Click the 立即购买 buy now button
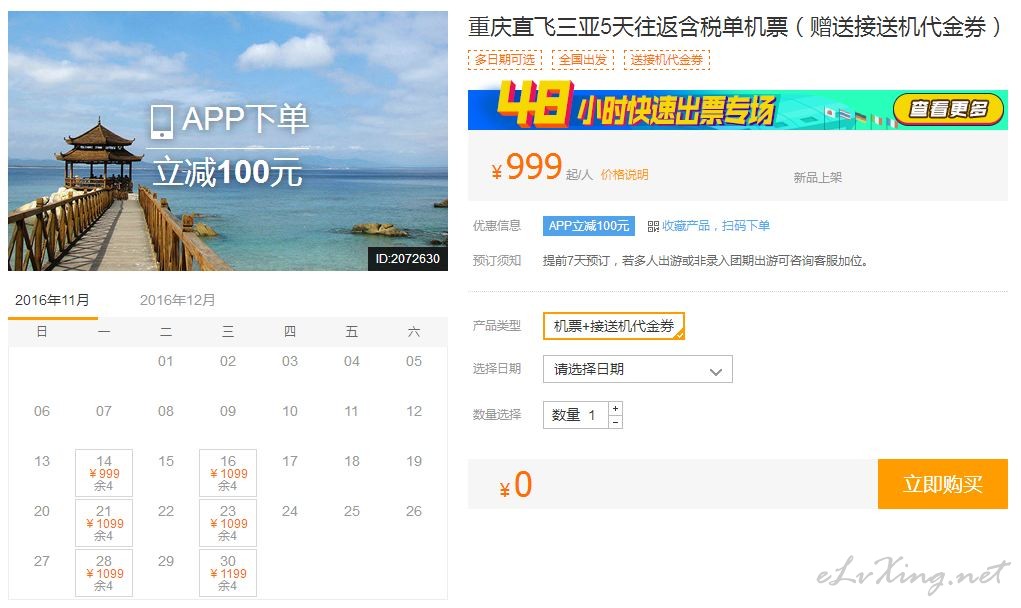 click(x=942, y=484)
